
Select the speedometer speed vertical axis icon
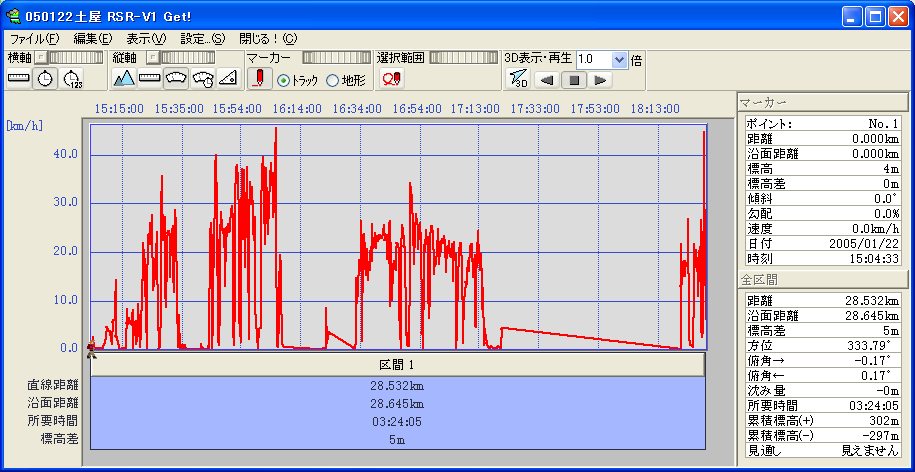[176, 79]
